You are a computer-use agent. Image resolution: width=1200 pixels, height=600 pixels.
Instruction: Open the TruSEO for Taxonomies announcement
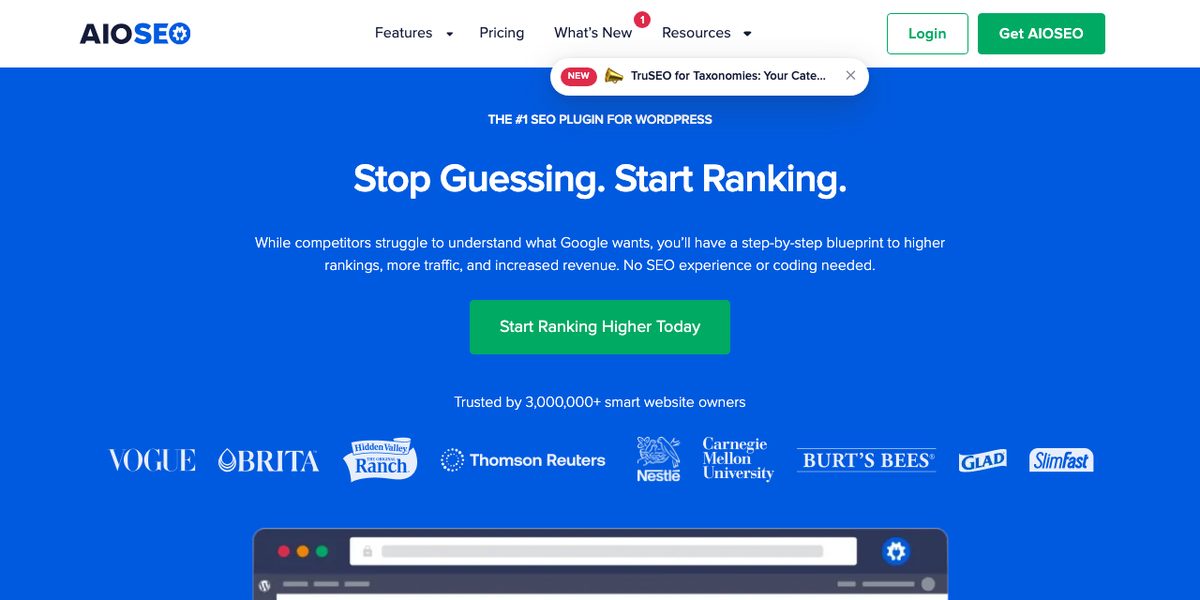click(x=729, y=75)
